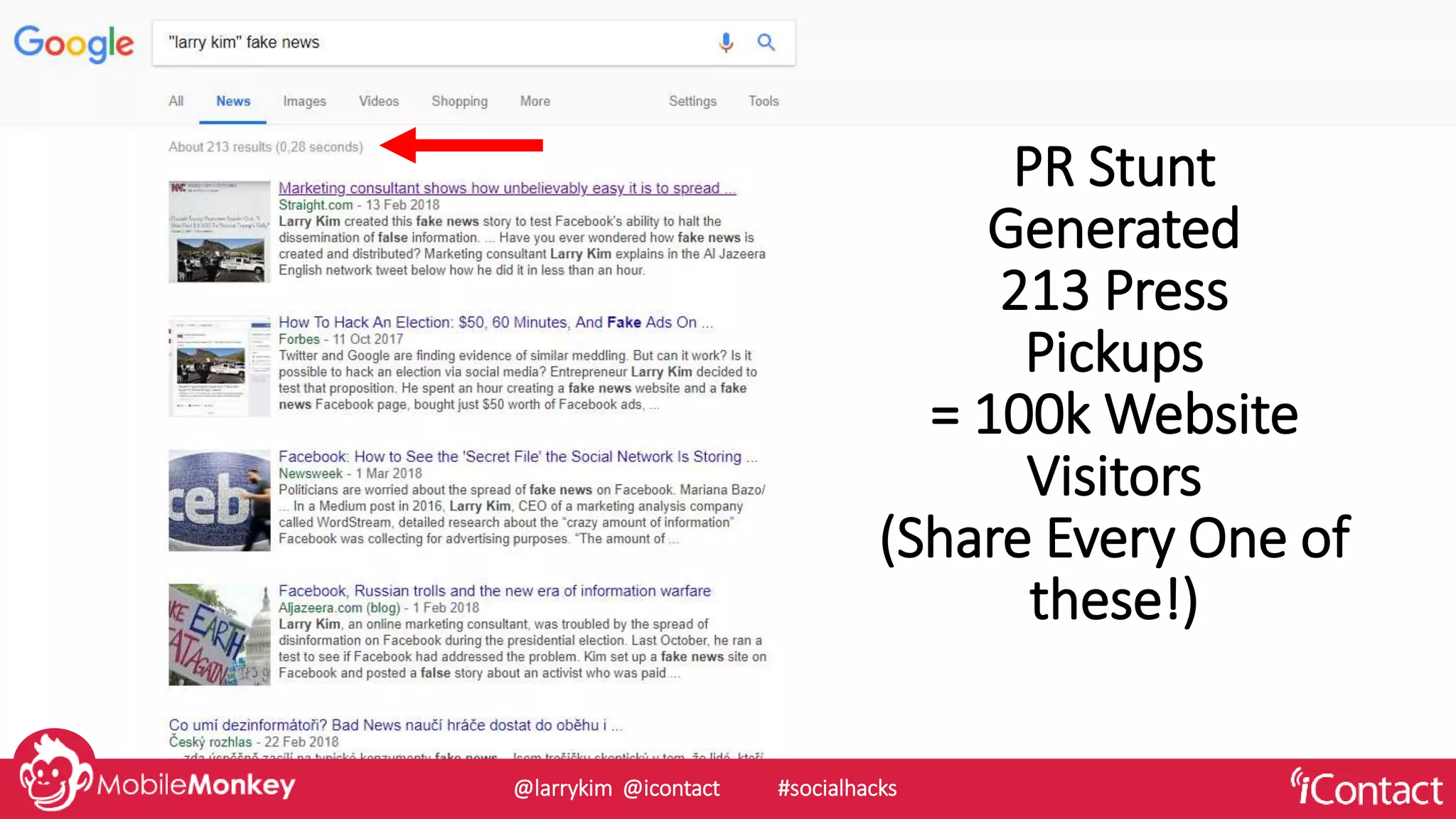Viewport: 1456px width, 819px height.
Task: Click the "About 213 results" count text
Action: coord(265,146)
